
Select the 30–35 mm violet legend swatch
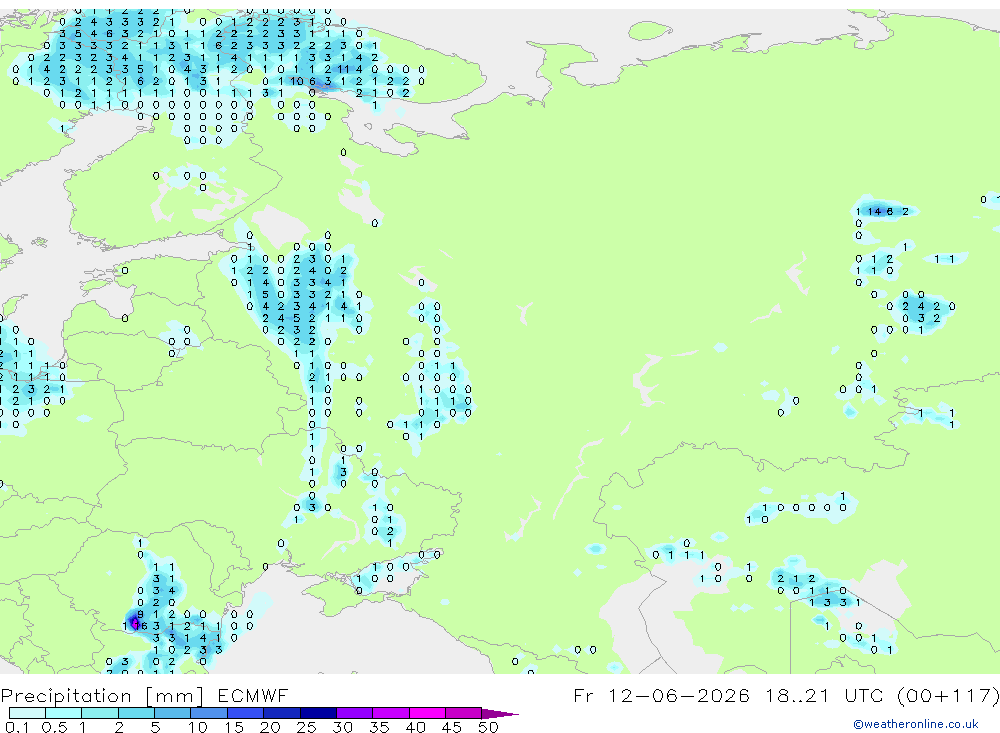pos(354,713)
